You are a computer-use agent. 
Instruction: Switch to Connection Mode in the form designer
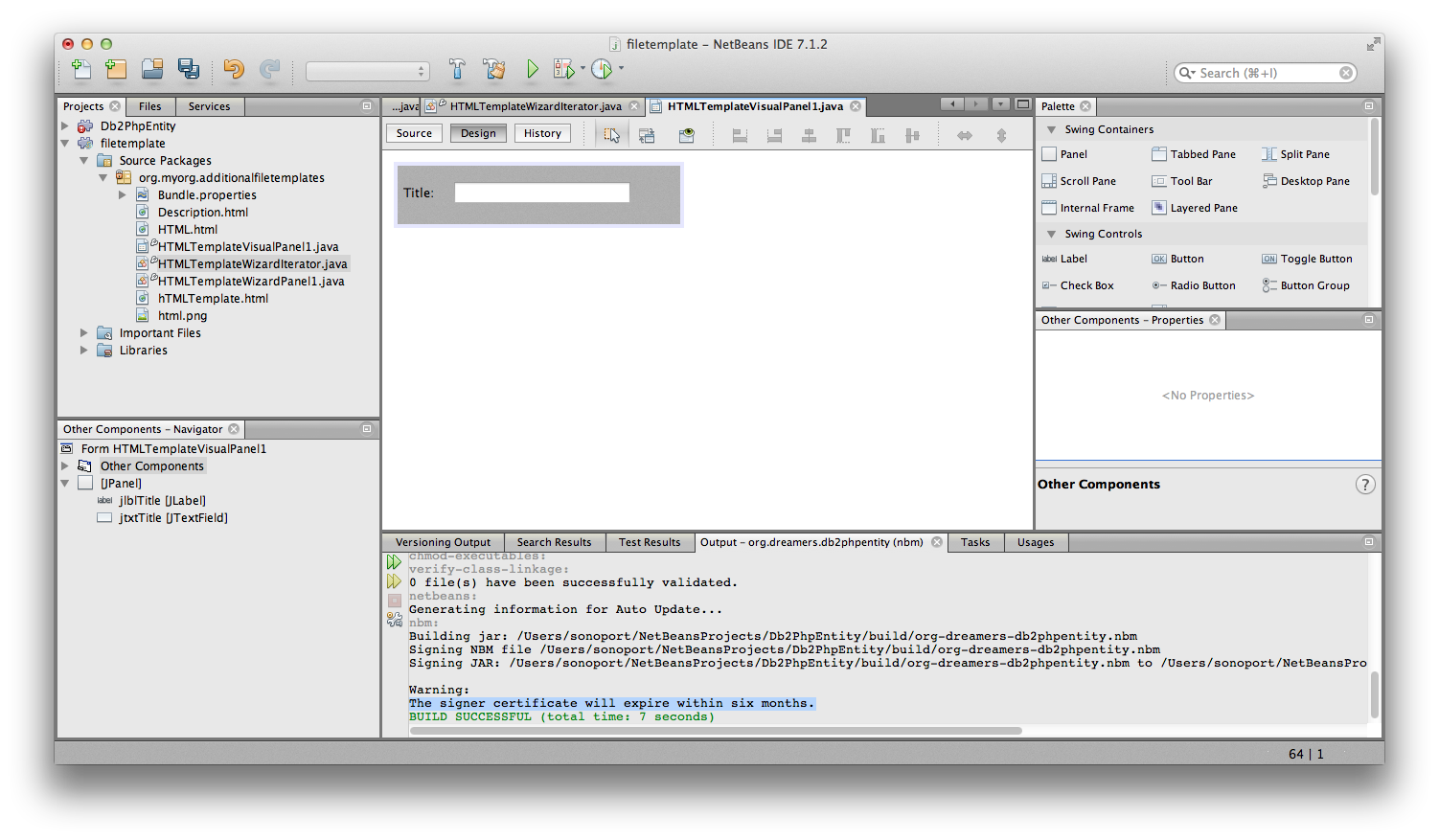point(647,135)
